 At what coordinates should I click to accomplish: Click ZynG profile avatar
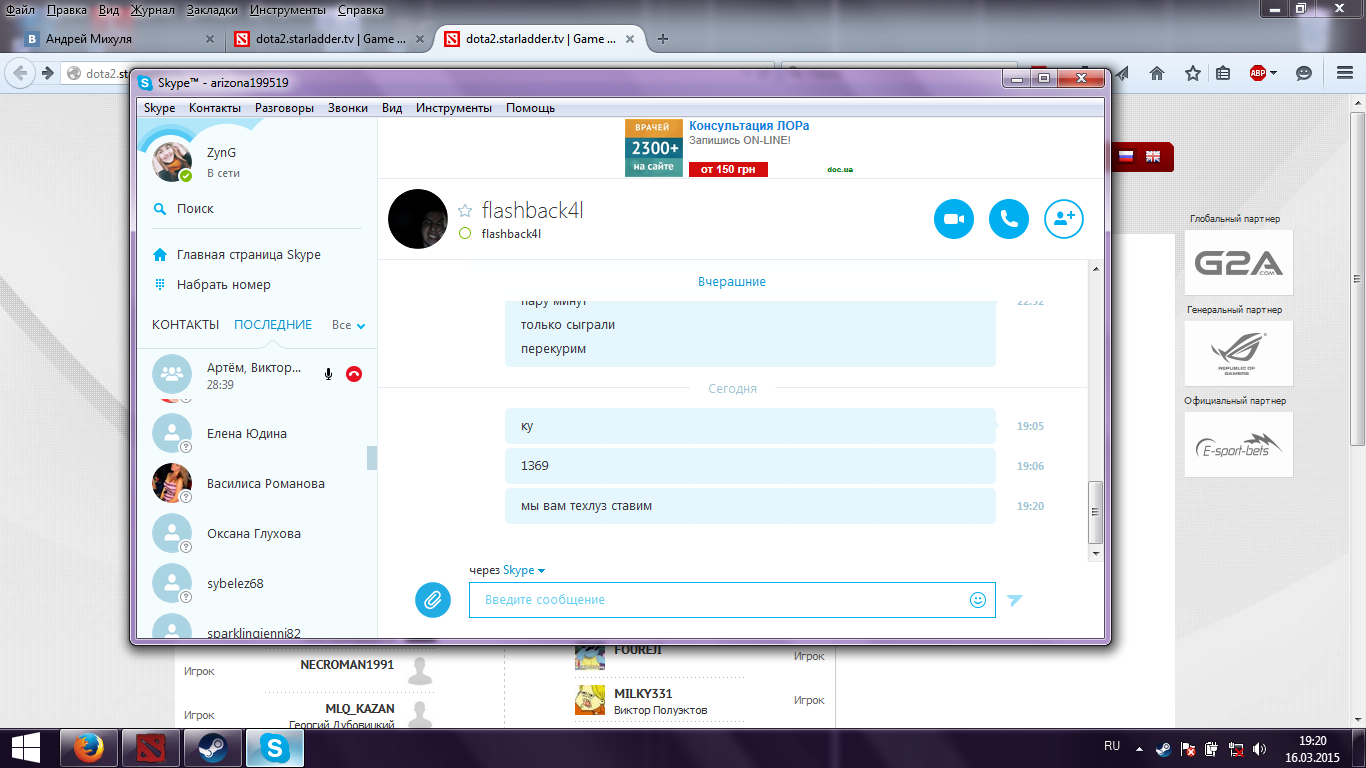coord(172,161)
